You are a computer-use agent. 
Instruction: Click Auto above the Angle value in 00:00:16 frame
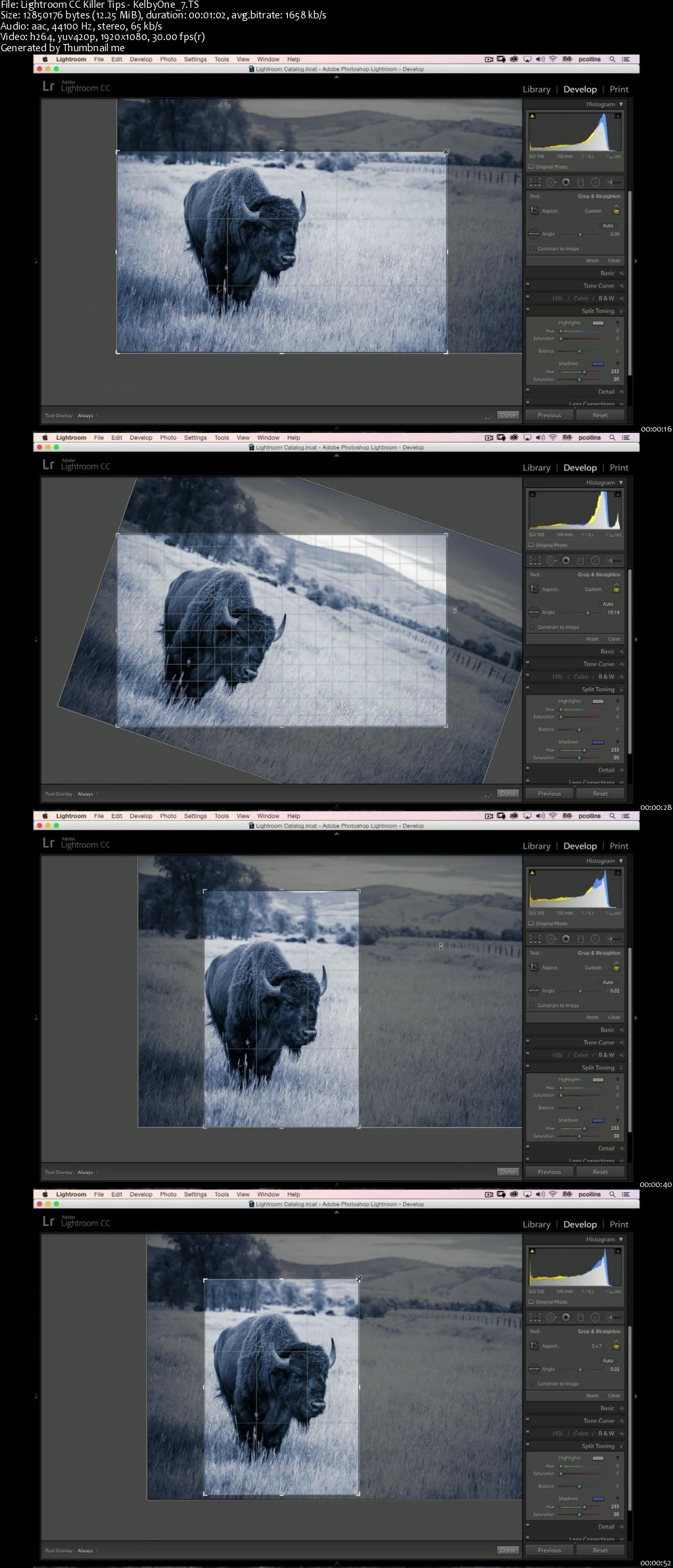[x=608, y=225]
